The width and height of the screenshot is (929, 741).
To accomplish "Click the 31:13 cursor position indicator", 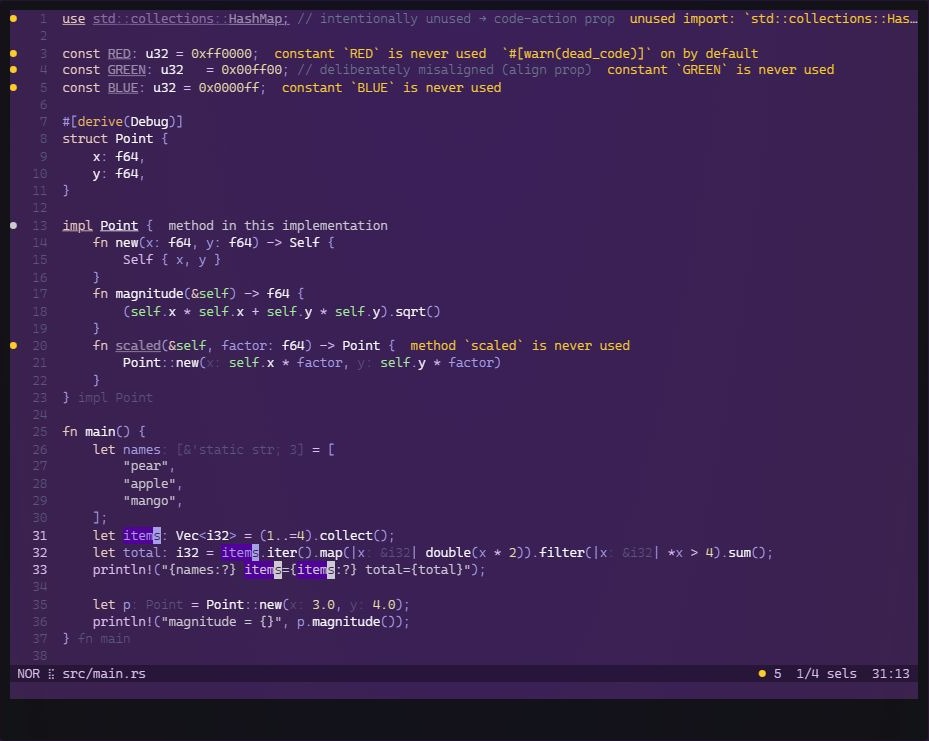I will click(890, 673).
